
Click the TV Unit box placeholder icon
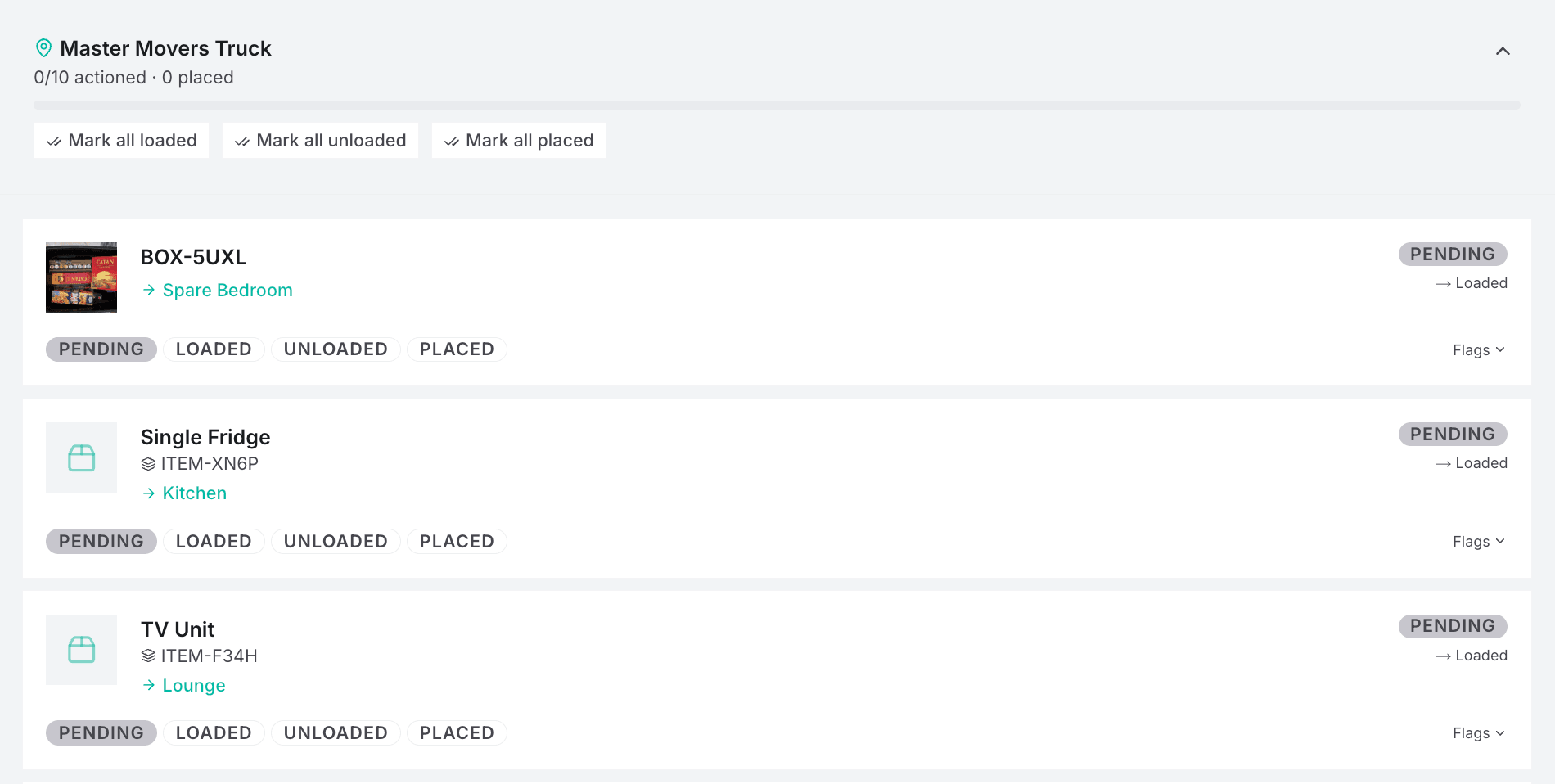tap(81, 650)
